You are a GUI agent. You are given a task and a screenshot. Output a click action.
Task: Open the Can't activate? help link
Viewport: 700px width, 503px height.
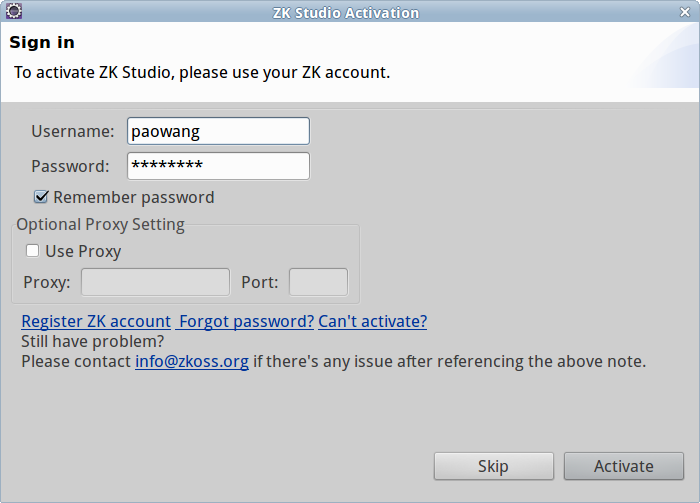click(373, 321)
